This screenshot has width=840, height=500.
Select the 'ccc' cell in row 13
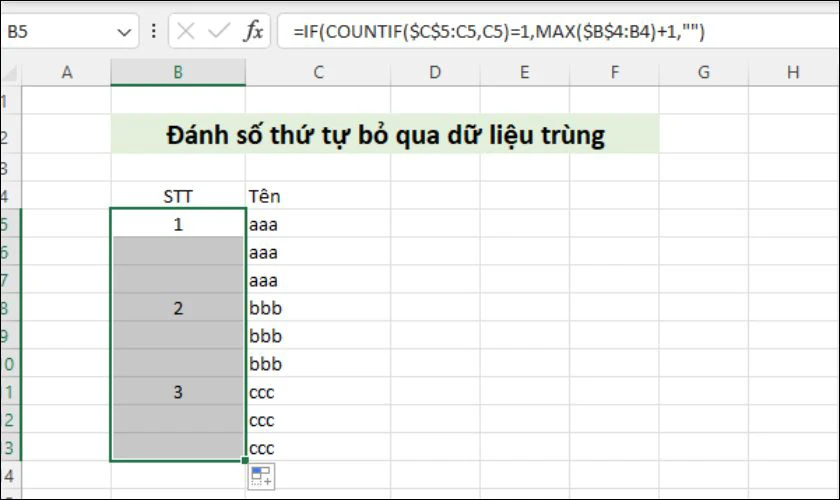coord(318,447)
